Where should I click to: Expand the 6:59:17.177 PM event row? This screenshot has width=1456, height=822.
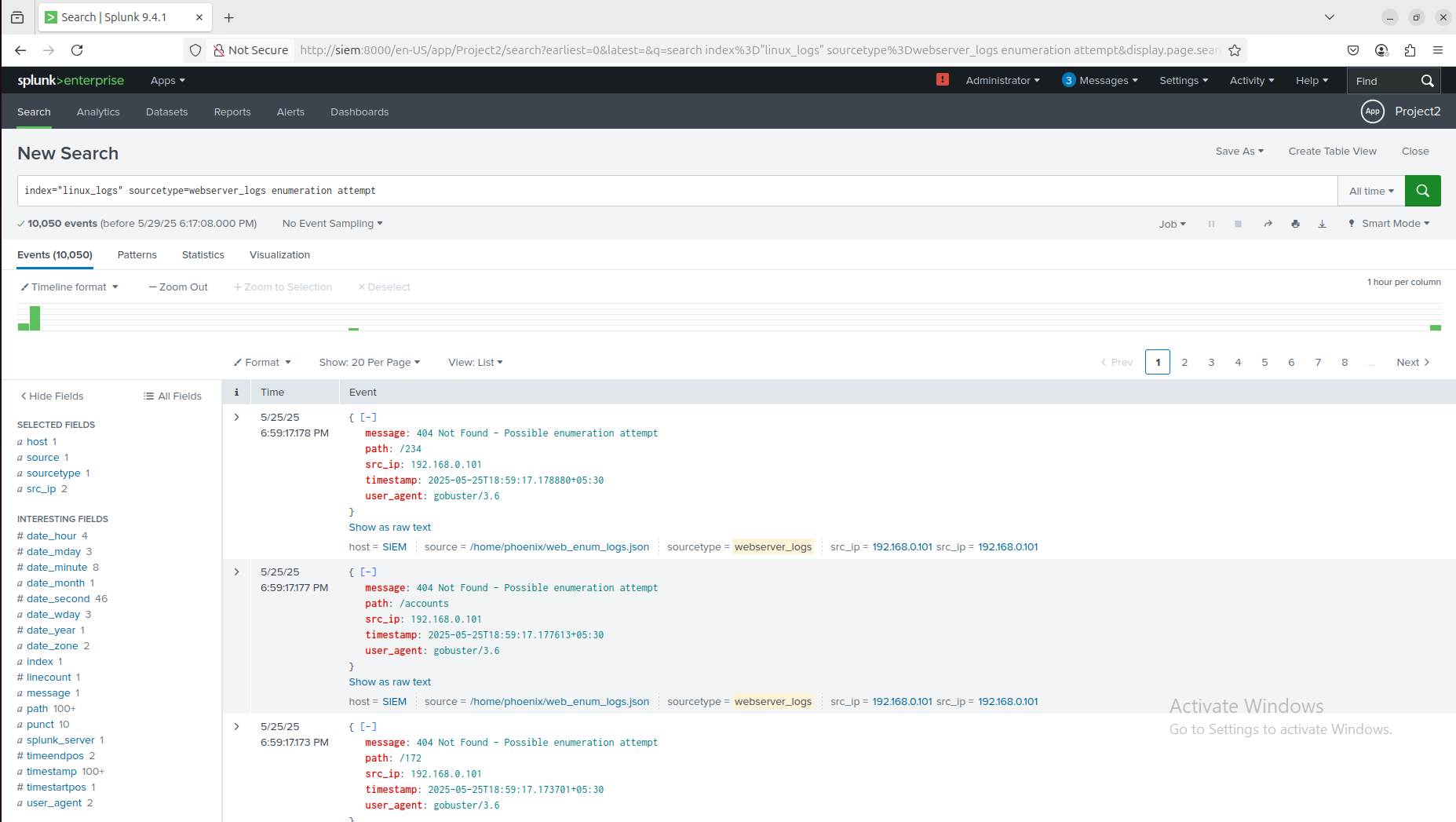[x=236, y=572]
